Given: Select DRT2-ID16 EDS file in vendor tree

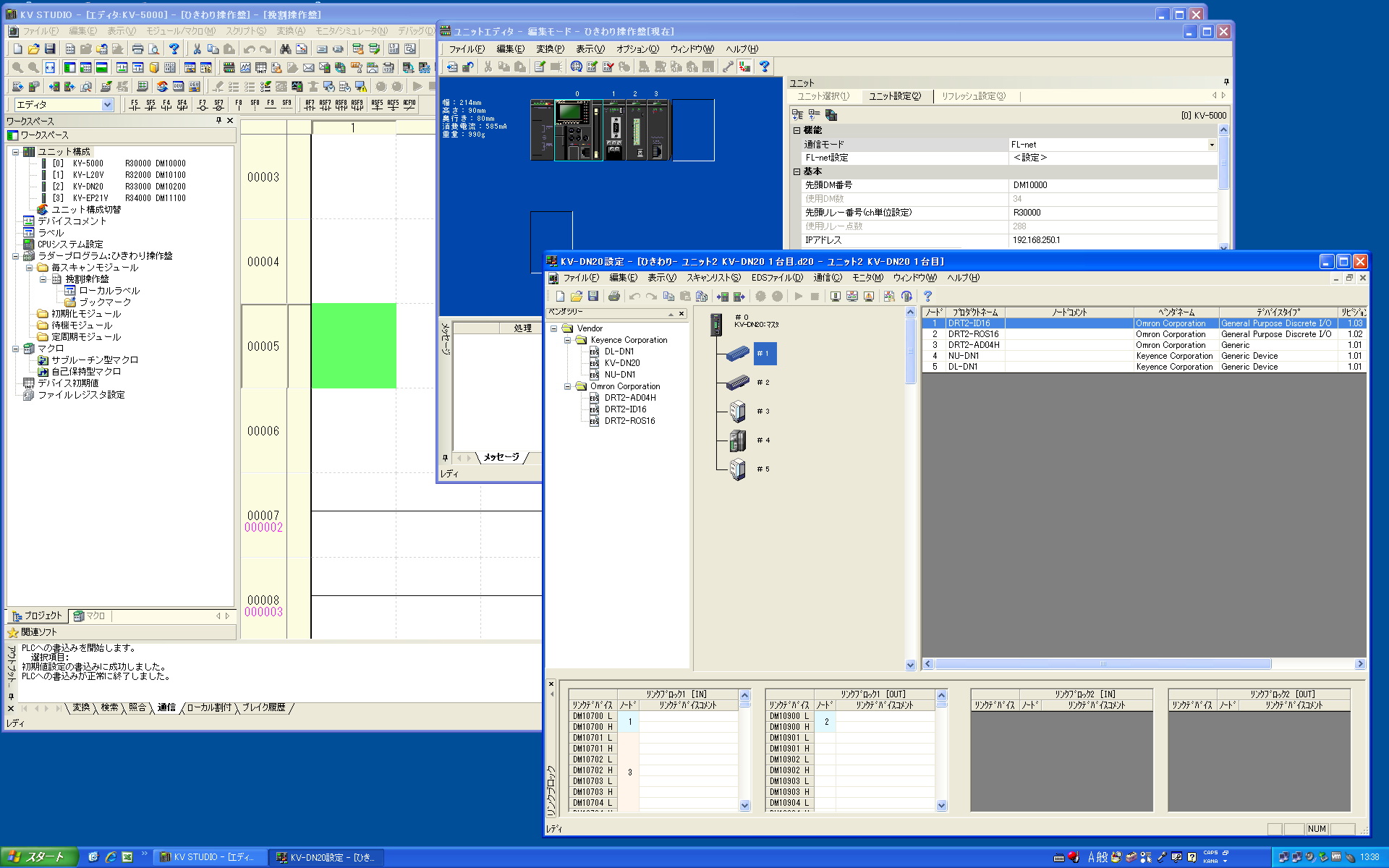Looking at the screenshot, I should (x=625, y=409).
